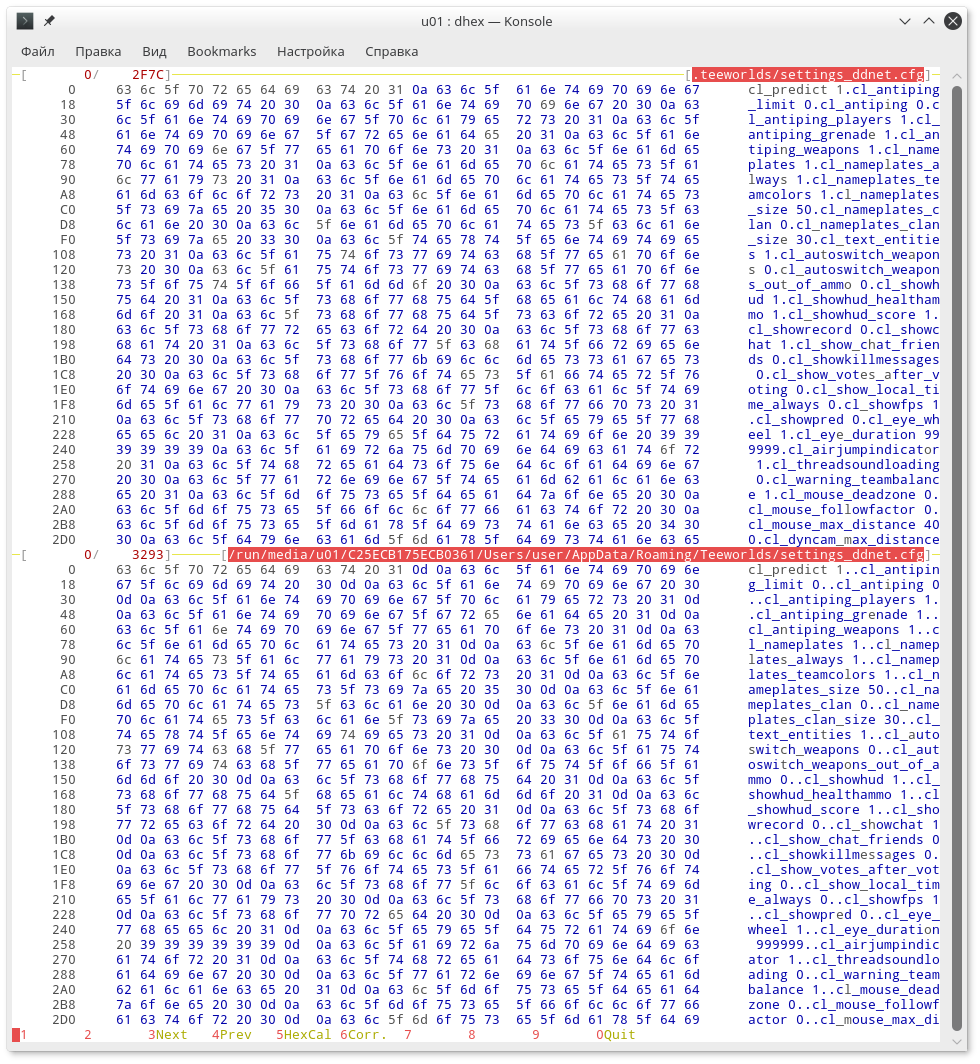Click 'antiping_grenade 1.cl_an' text in top pane
This screenshot has height=1064, width=980.
[x=844, y=134]
